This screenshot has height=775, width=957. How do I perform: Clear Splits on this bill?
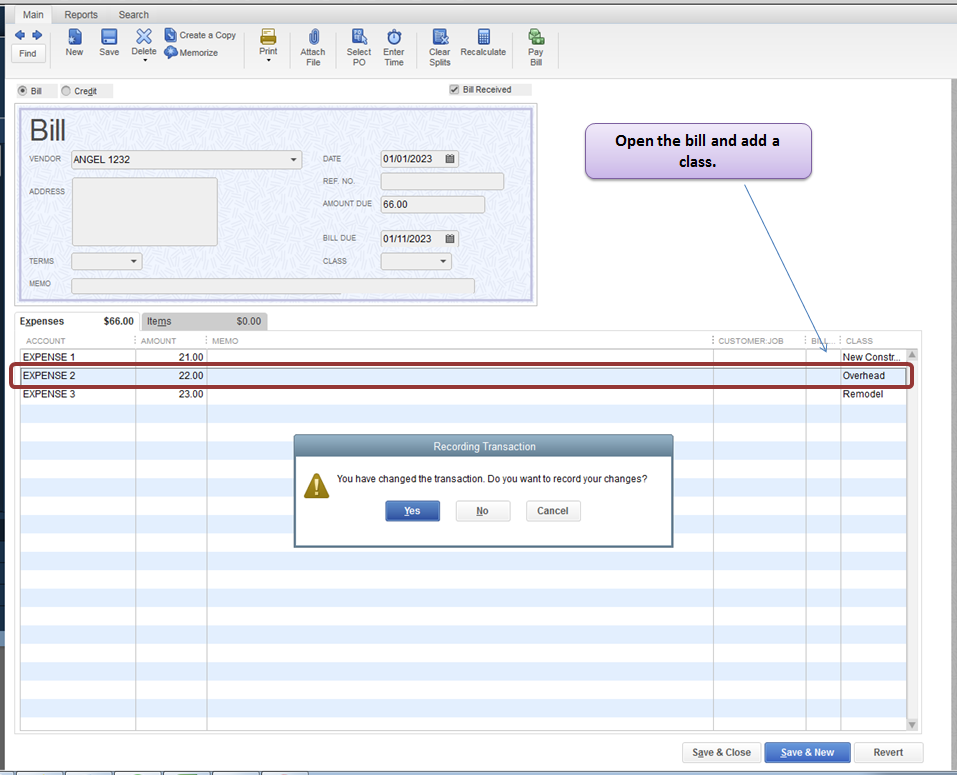(x=439, y=47)
